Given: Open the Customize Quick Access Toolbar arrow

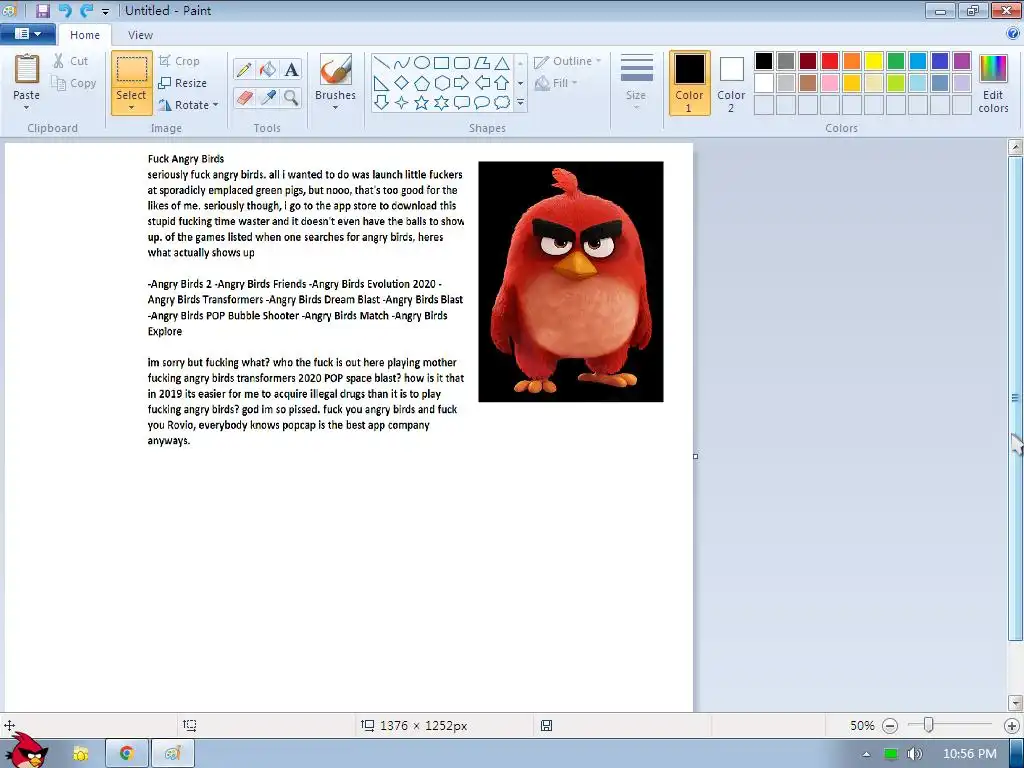Looking at the screenshot, I should tap(105, 12).
